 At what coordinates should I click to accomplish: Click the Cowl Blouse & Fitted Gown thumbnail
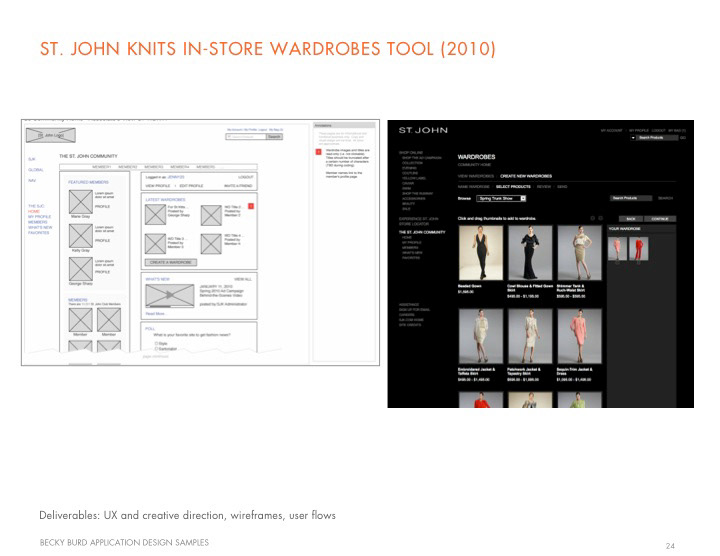(530, 253)
